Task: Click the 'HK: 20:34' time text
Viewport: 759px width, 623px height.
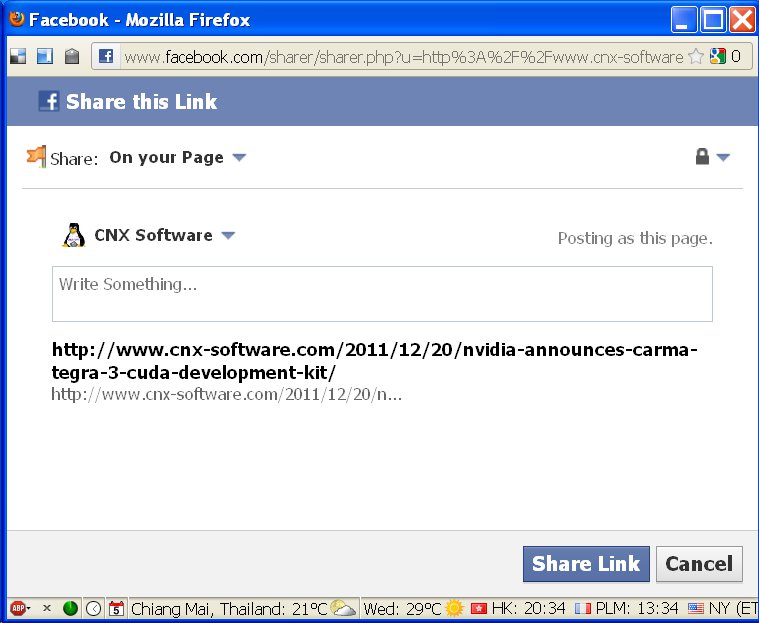Action: (528, 608)
